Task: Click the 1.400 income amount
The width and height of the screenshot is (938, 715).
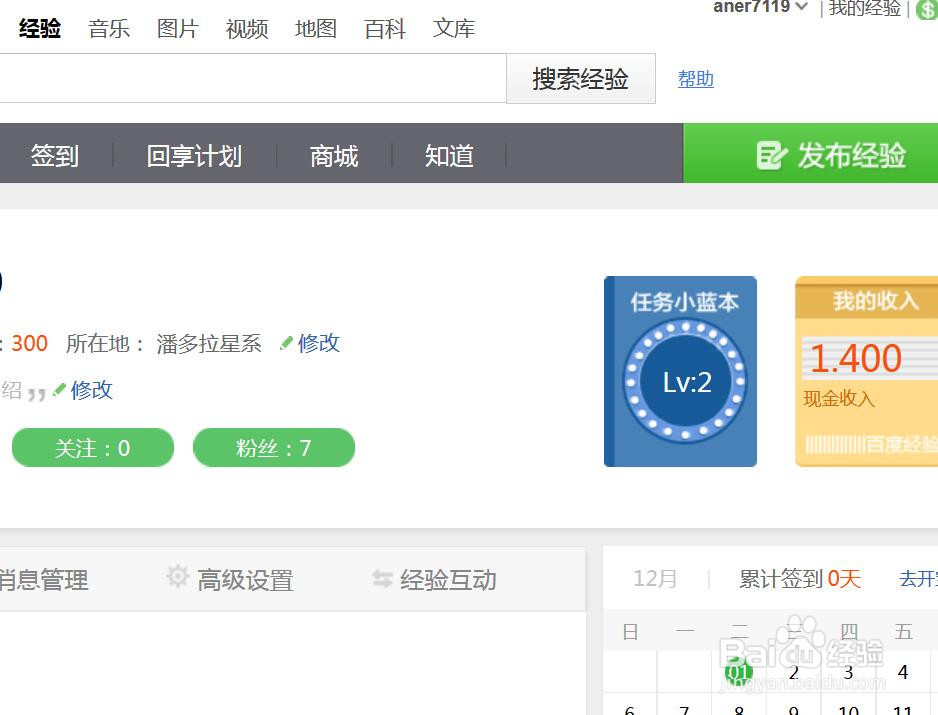Action: click(856, 358)
